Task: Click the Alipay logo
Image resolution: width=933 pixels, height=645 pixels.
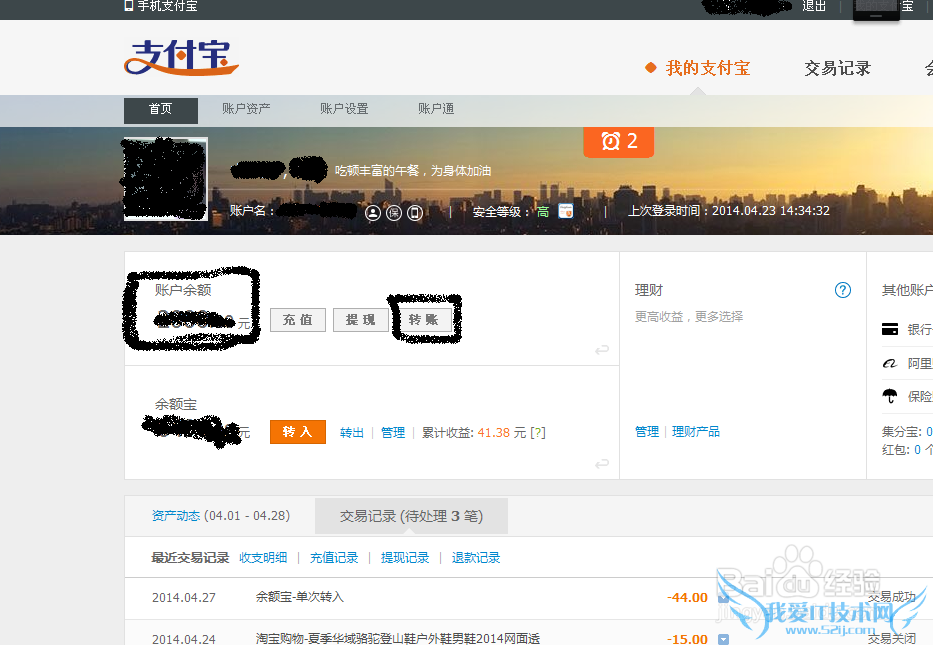Action: [181, 58]
